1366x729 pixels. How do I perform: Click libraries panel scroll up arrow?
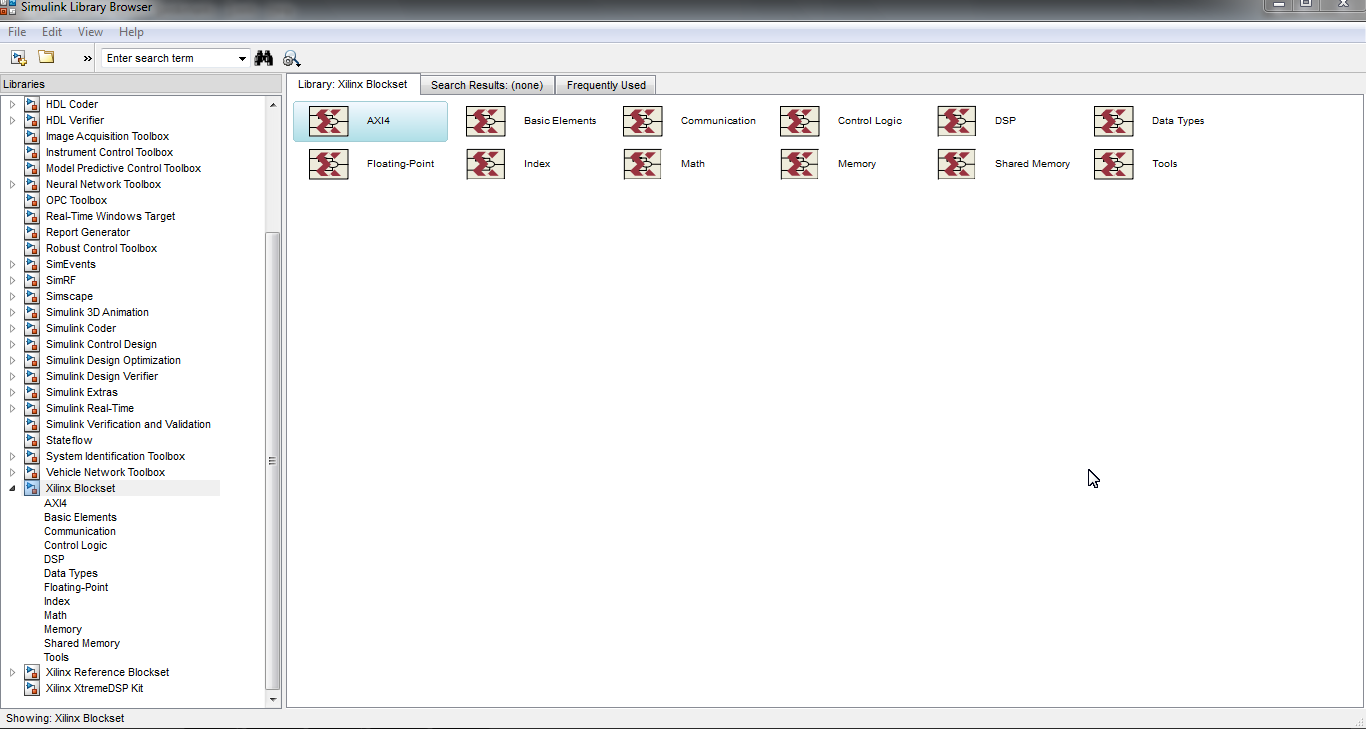pyautogui.click(x=273, y=104)
